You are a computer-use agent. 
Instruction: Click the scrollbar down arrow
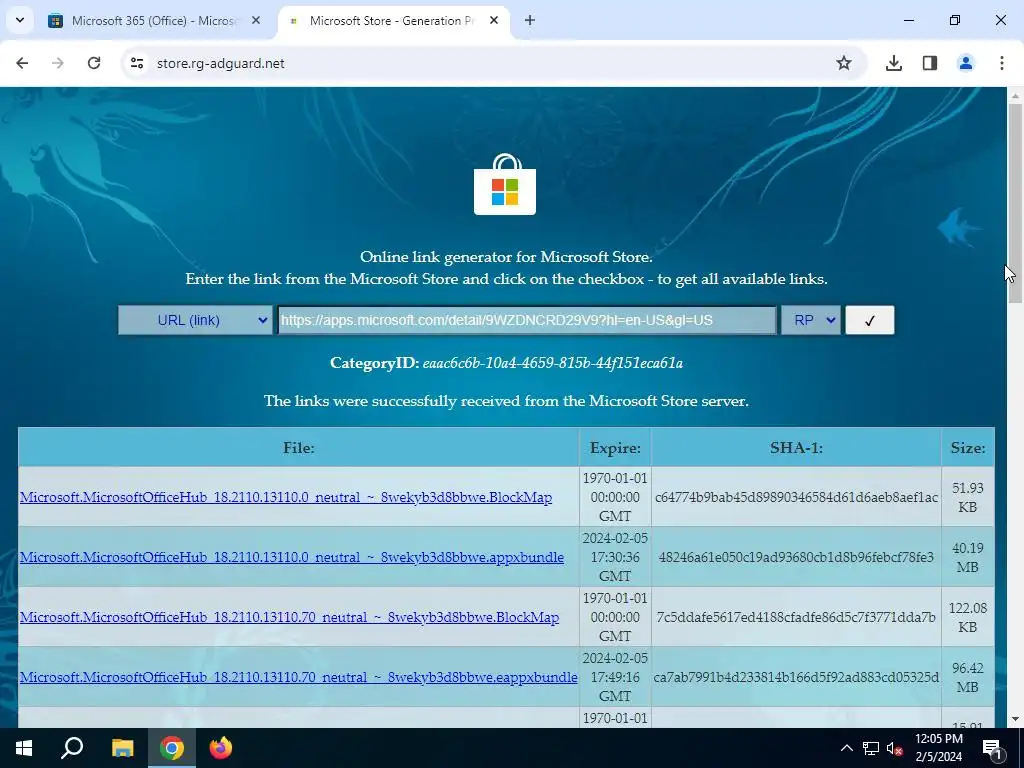(x=1016, y=720)
